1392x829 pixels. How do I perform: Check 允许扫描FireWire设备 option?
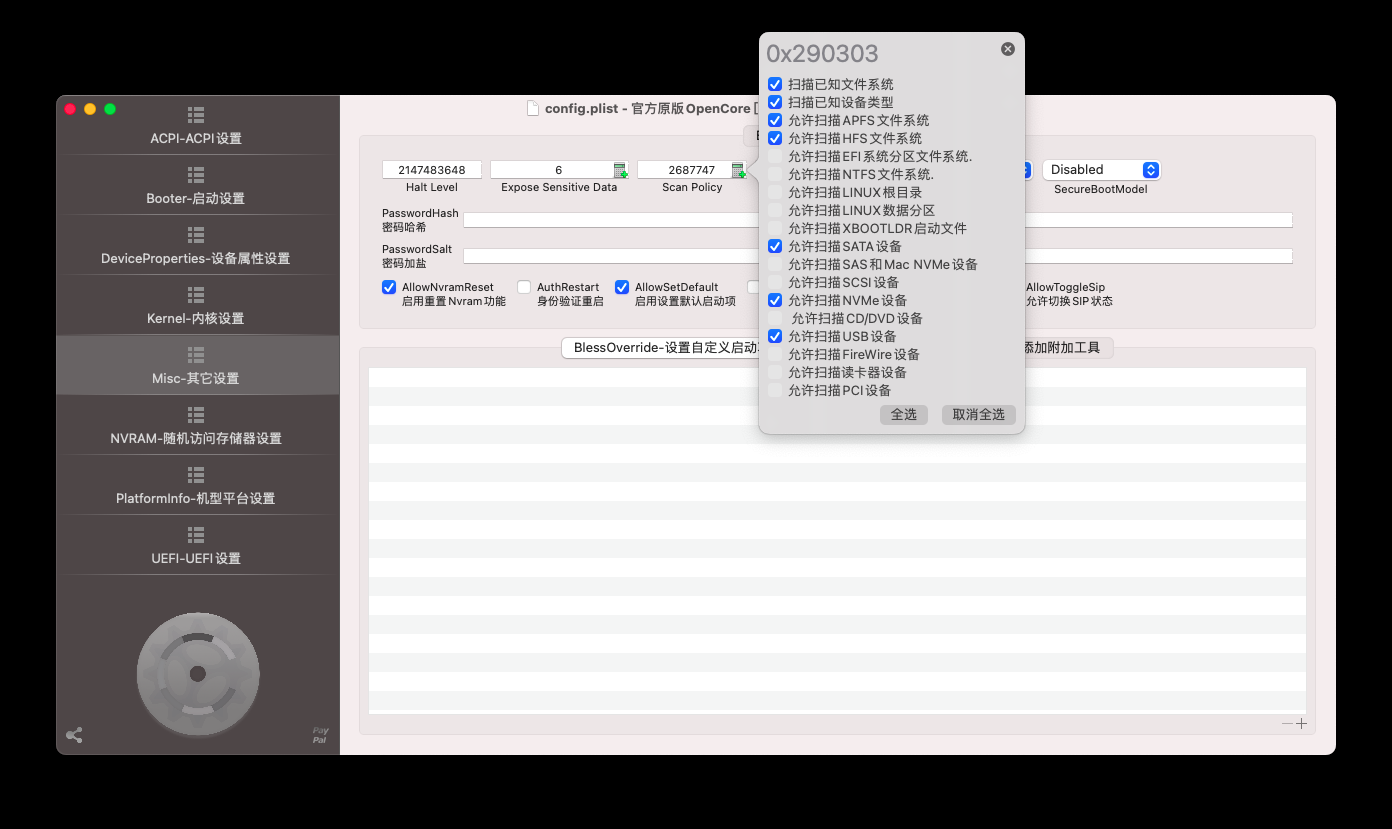click(x=775, y=354)
